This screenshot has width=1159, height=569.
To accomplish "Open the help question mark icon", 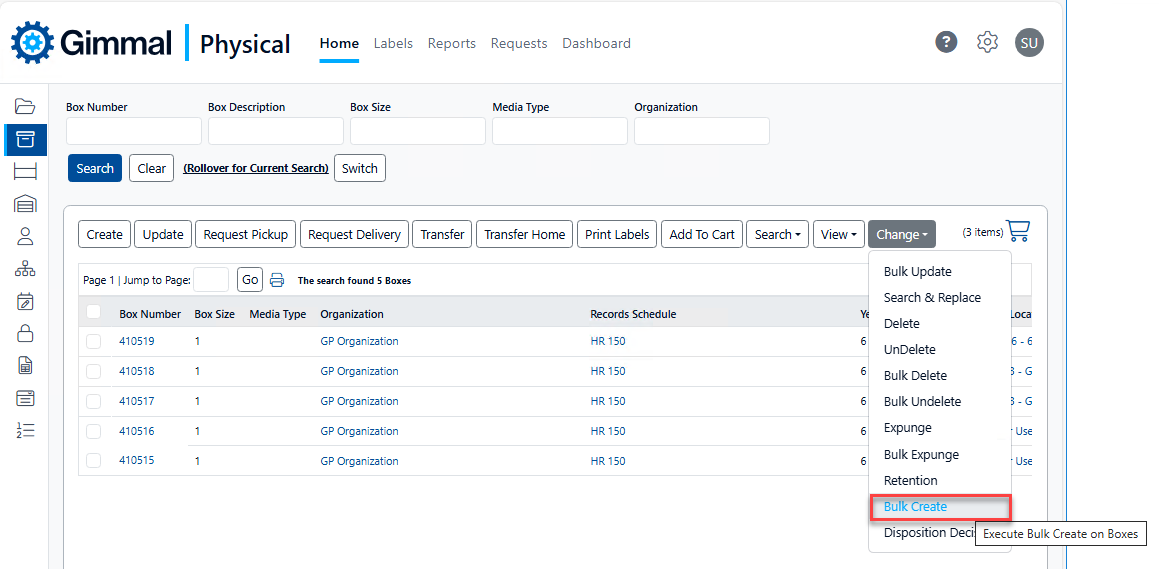I will tap(946, 42).
